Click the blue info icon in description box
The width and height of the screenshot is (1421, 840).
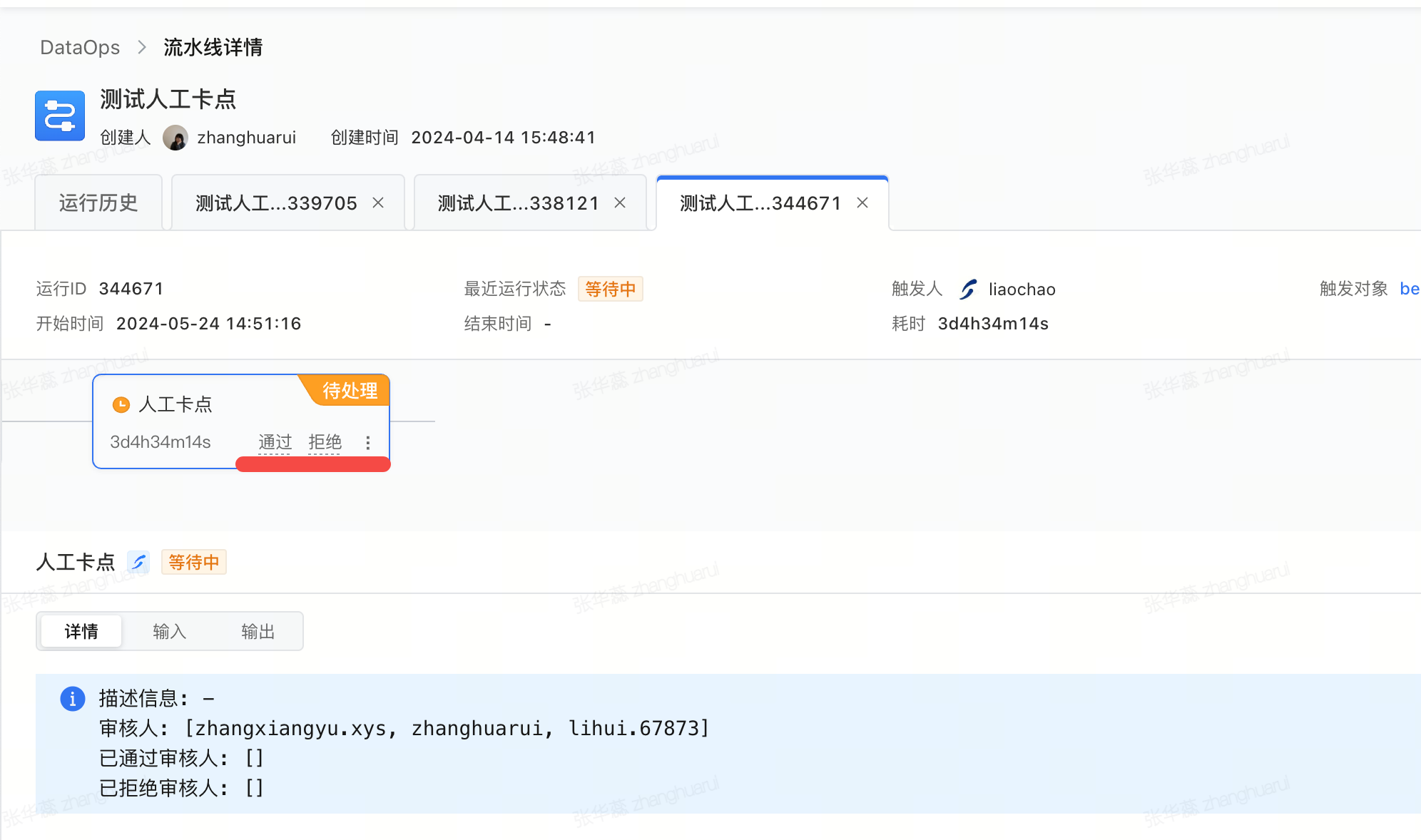click(73, 699)
